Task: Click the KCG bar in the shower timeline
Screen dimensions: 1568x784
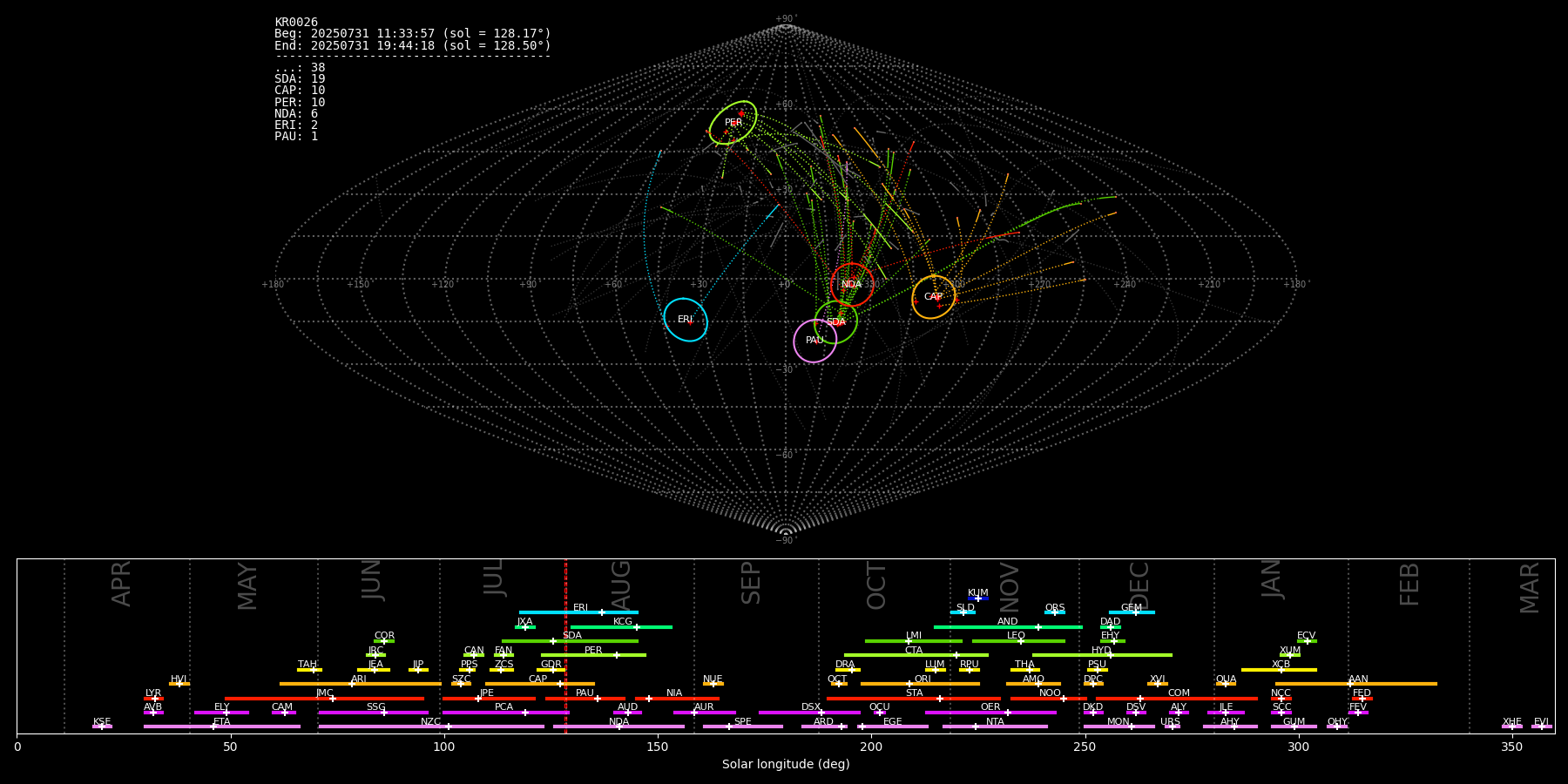Action: point(621,626)
